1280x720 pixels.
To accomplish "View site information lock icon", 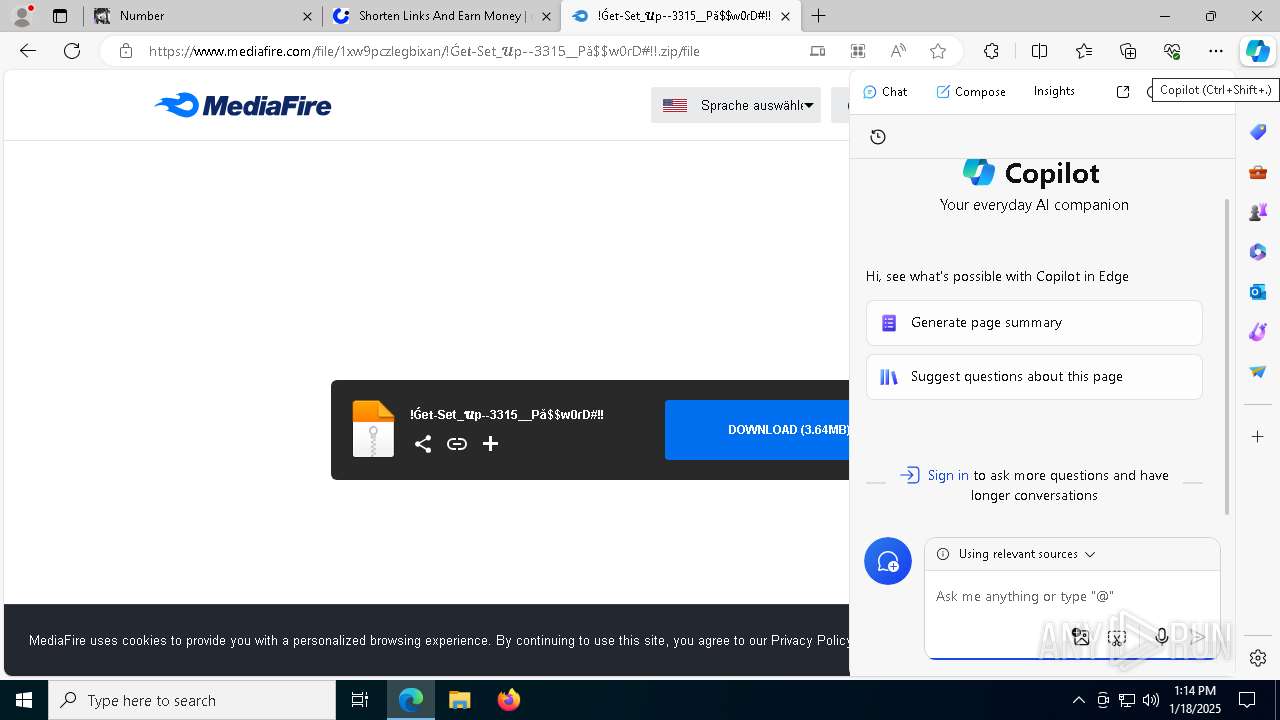I will tap(126, 51).
